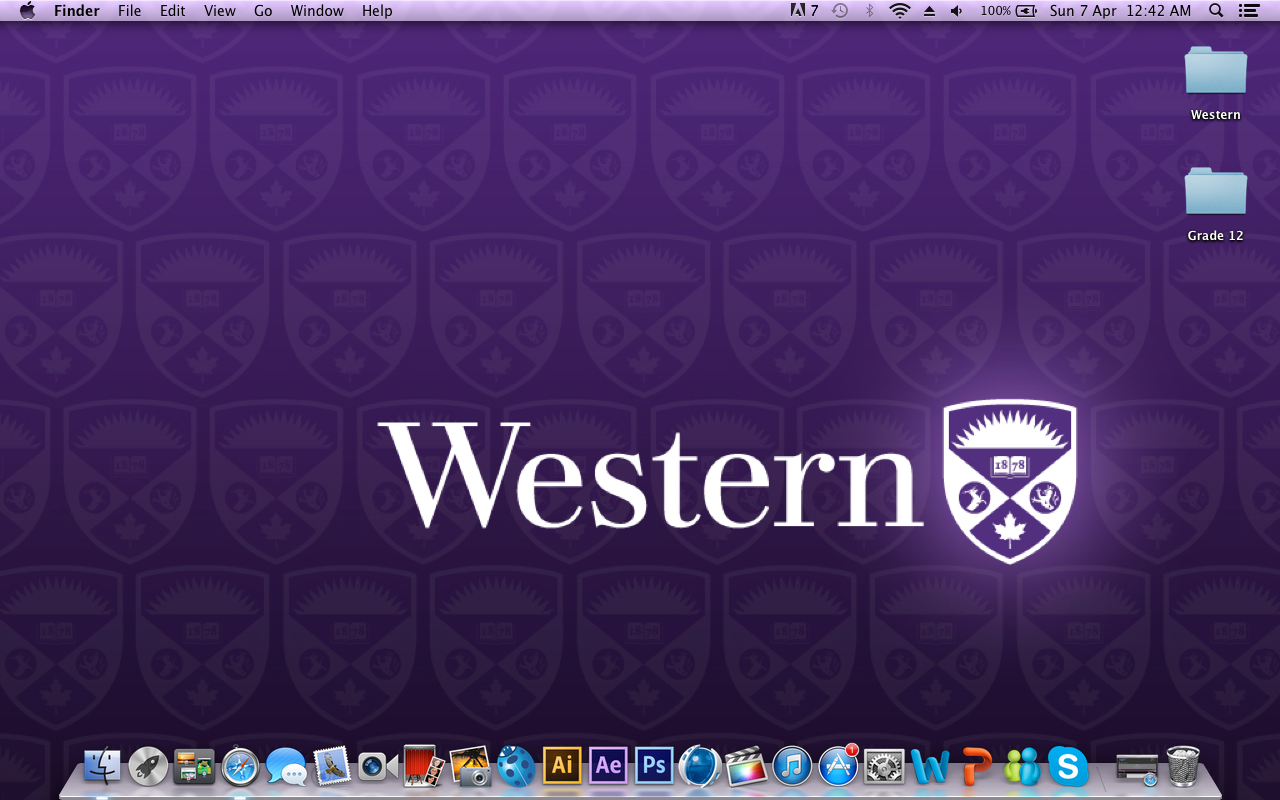Launch Safari browser from the dock
The height and width of the screenshot is (800, 1280).
point(240,767)
